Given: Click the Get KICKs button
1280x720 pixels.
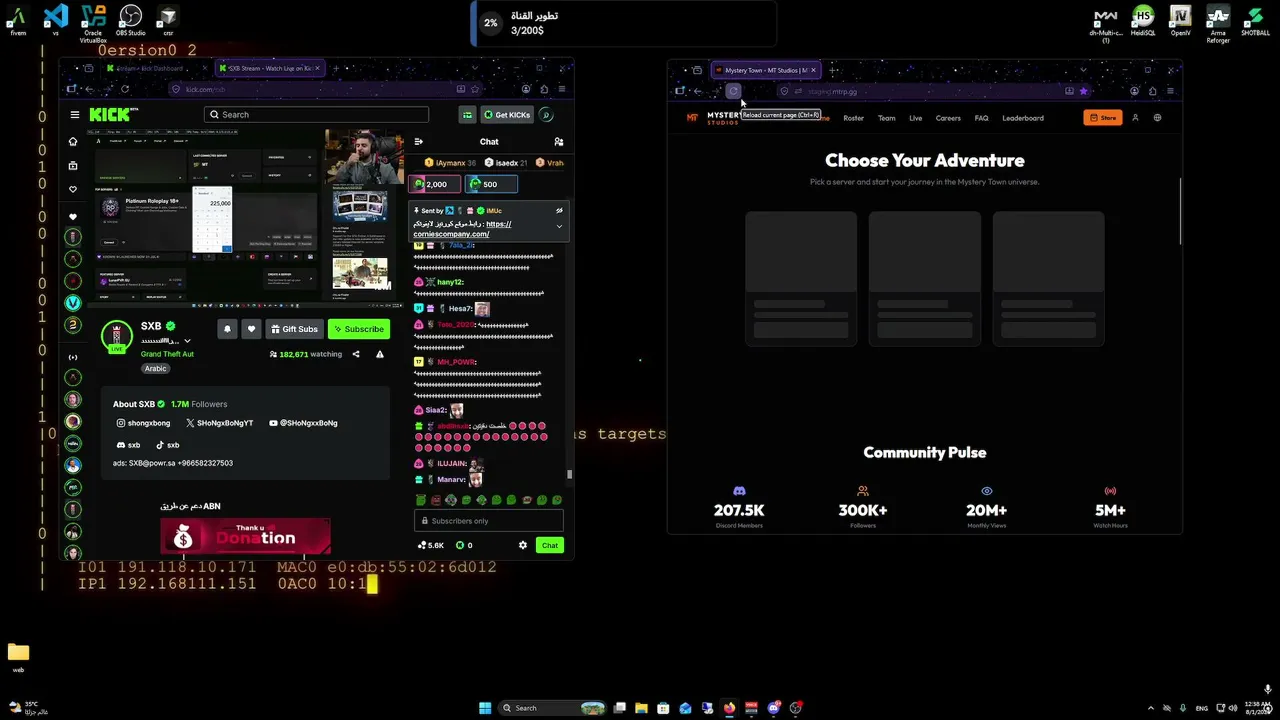Looking at the screenshot, I should (x=506, y=115).
